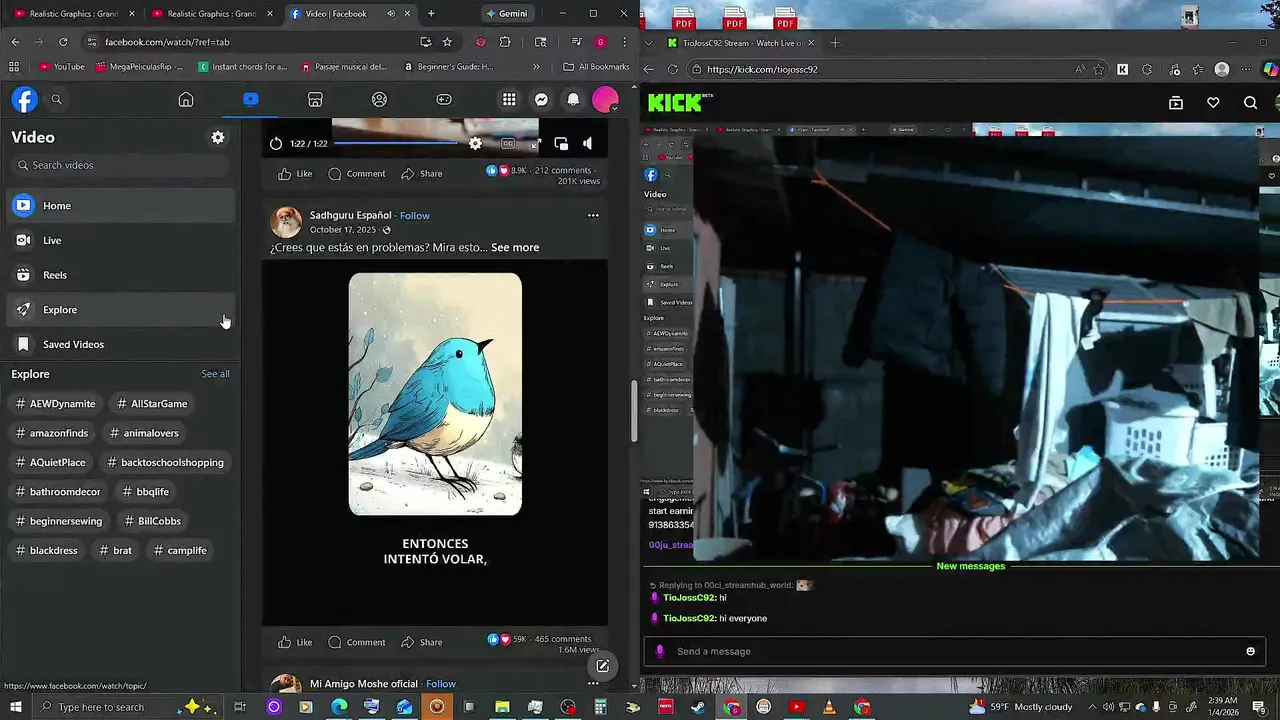Click See all next to Explore
The image size is (1280, 720).
(x=215, y=374)
